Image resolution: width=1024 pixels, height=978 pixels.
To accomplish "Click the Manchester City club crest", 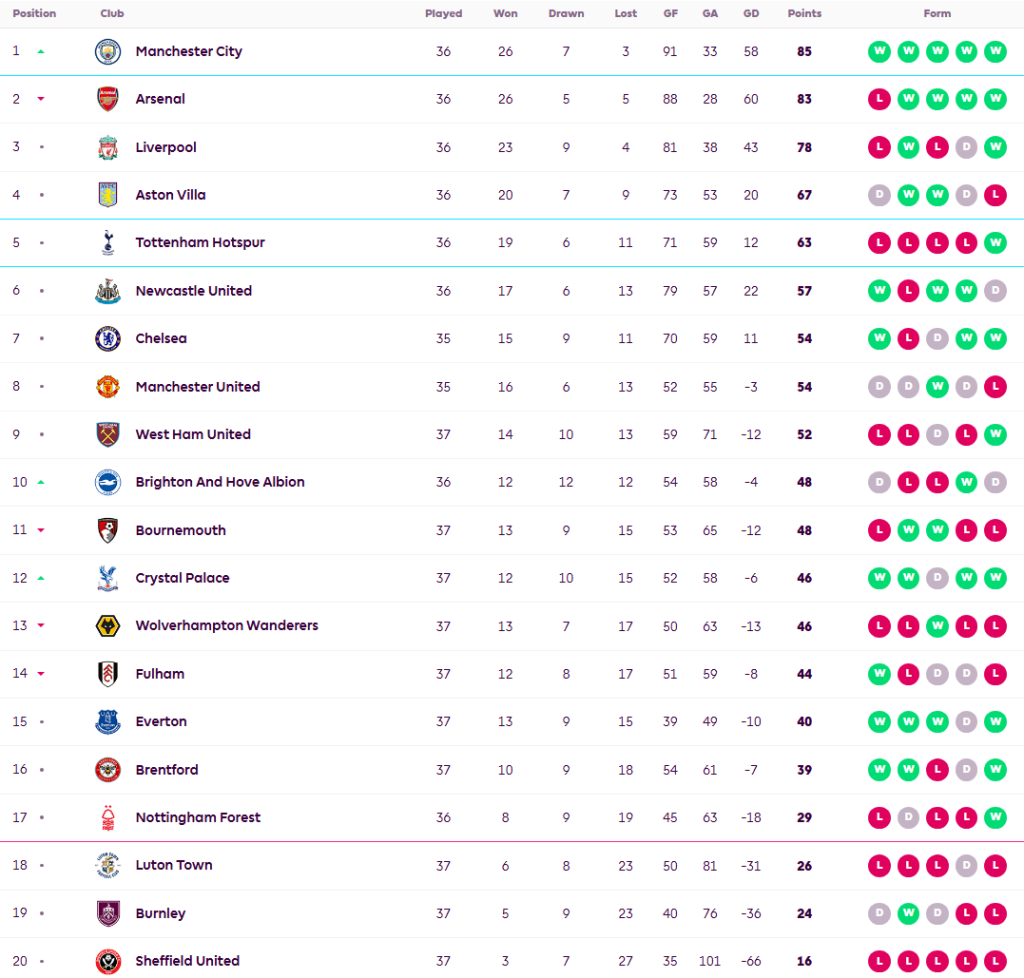I will click(107, 52).
